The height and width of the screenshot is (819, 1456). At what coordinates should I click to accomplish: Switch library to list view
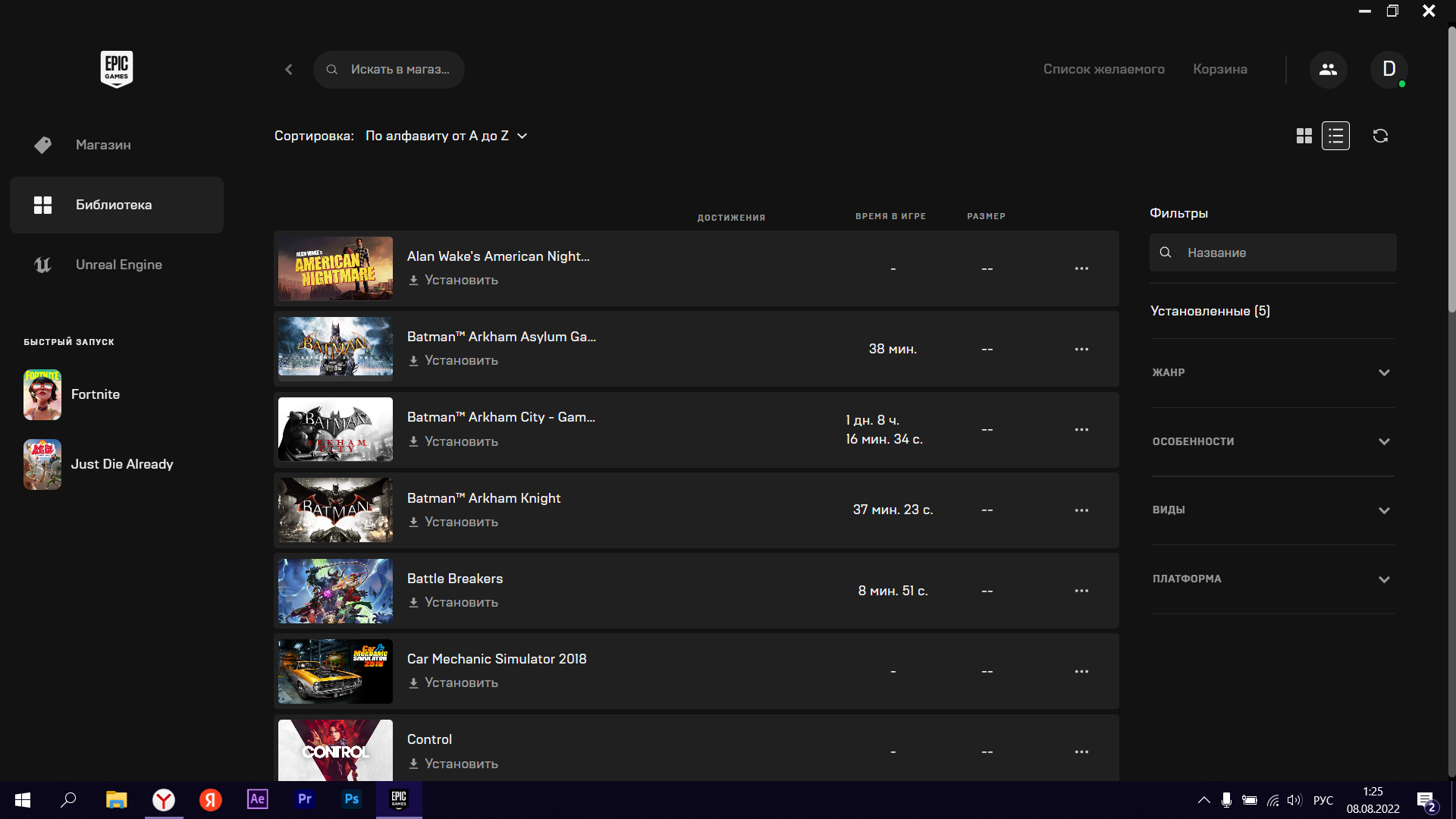(x=1335, y=136)
